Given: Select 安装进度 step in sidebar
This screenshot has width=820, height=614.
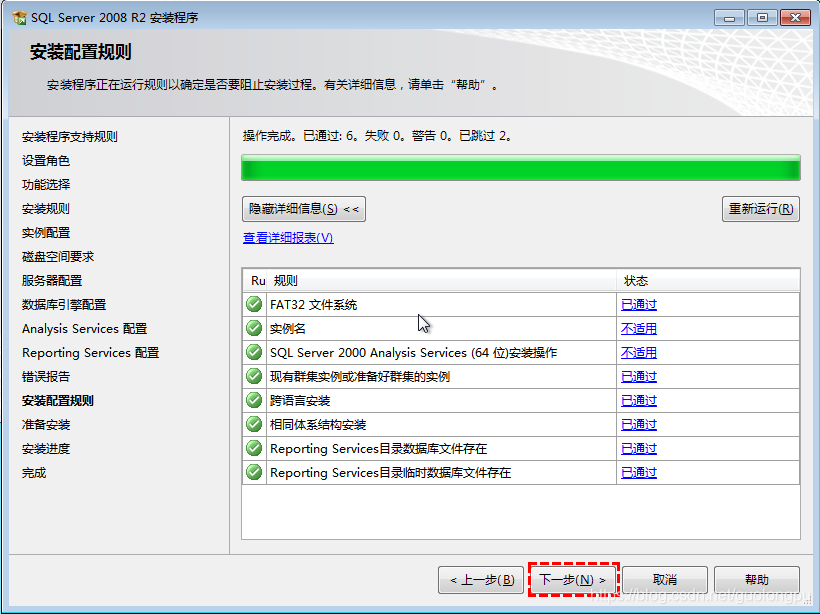Looking at the screenshot, I should click(46, 449).
